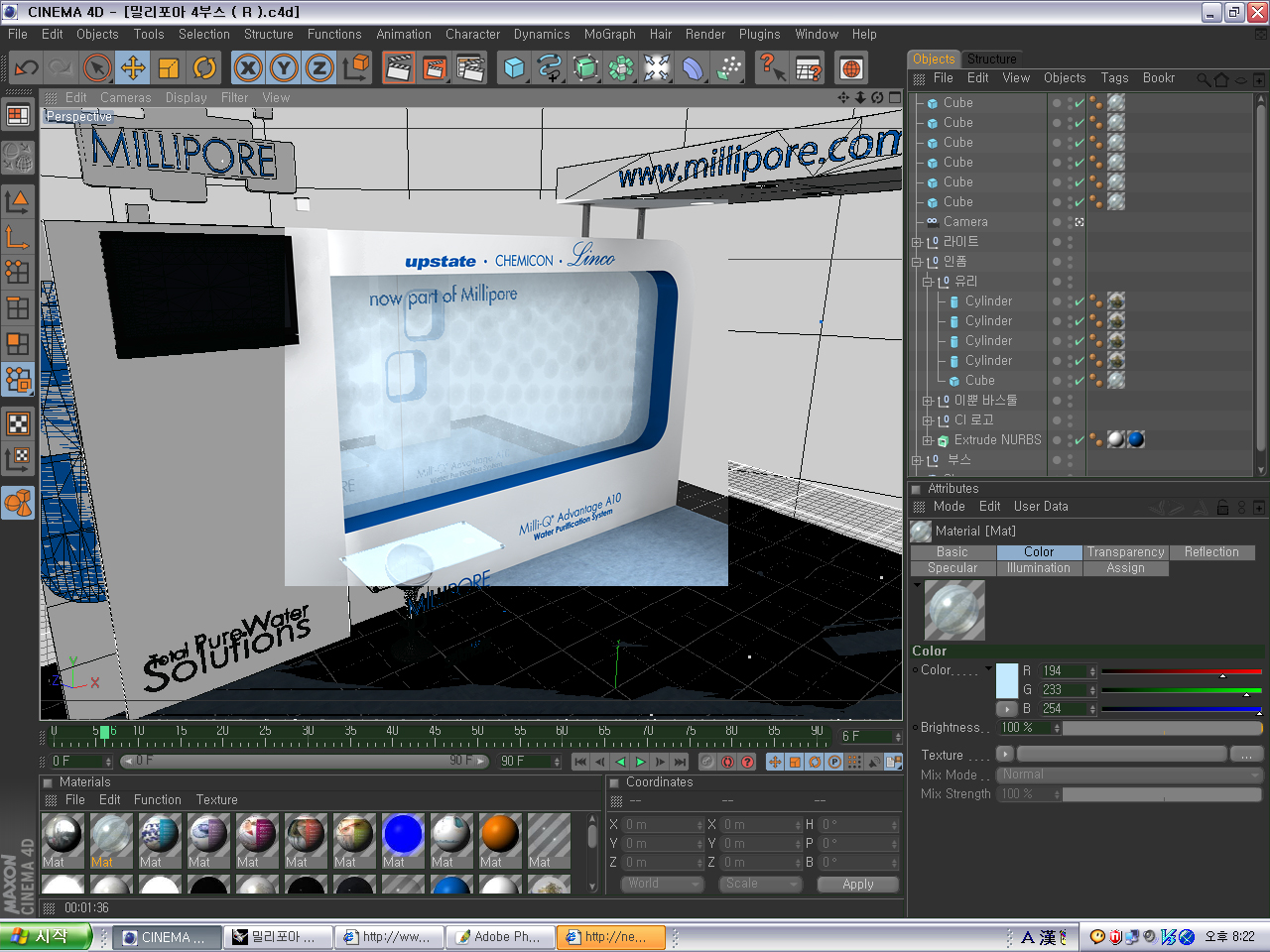Disable Extrude NURBS green checkmark
Image resolution: width=1270 pixels, height=952 pixels.
tap(1079, 439)
